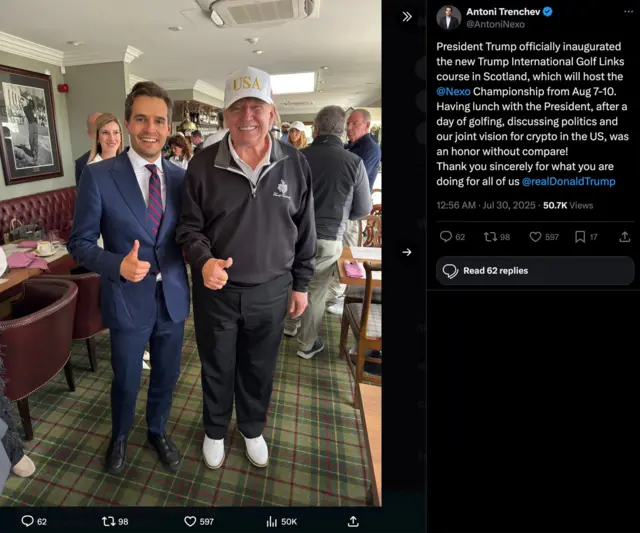The width and height of the screenshot is (640, 533).
Task: Collapse the post side panel with double chevron
Action: click(x=407, y=17)
